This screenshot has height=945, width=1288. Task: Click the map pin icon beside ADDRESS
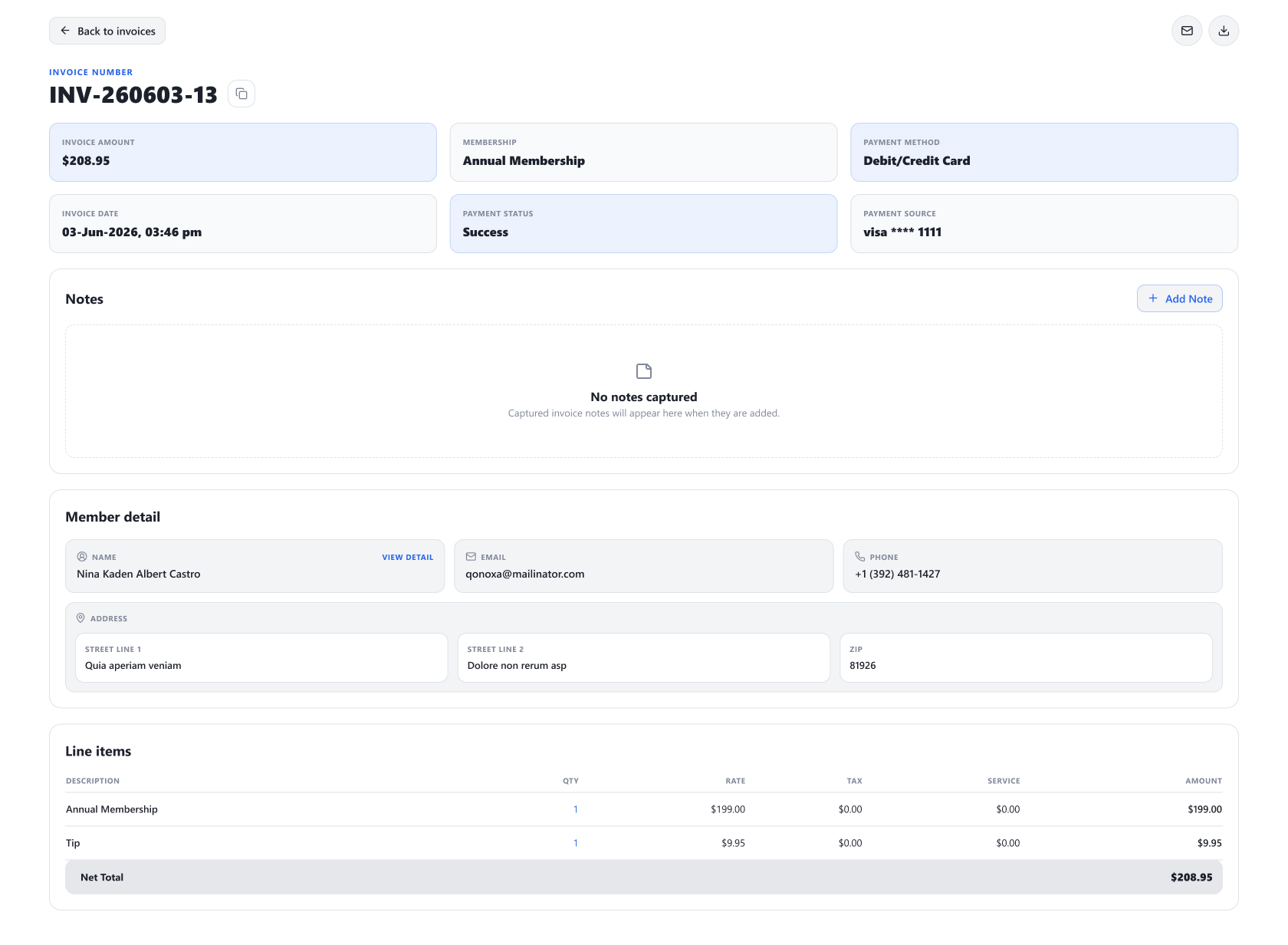pyautogui.click(x=80, y=618)
